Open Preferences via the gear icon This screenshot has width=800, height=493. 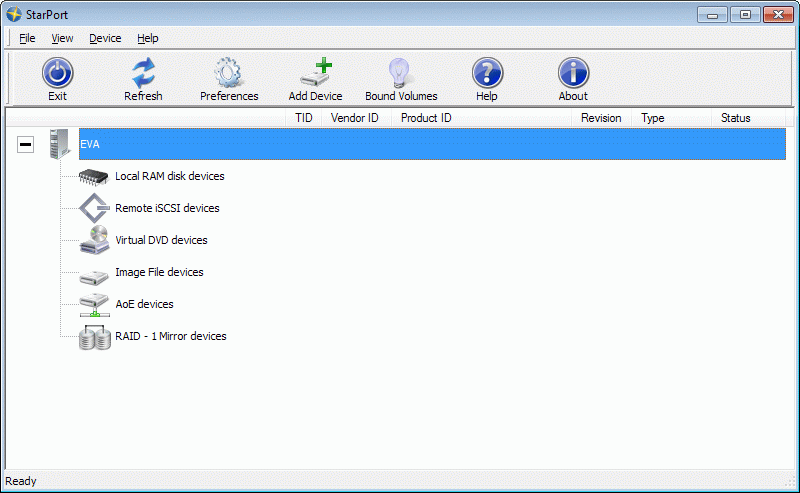tap(228, 72)
